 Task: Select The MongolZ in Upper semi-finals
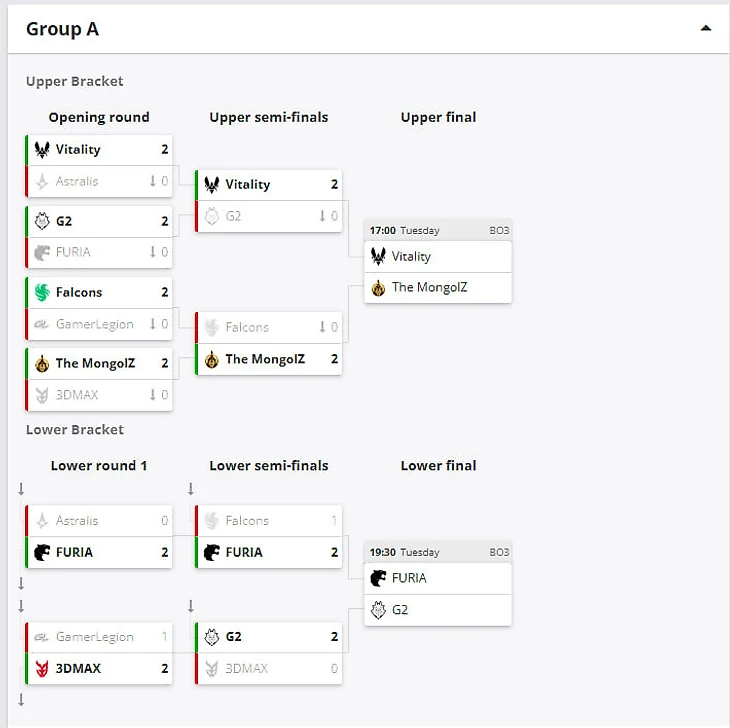tap(265, 359)
